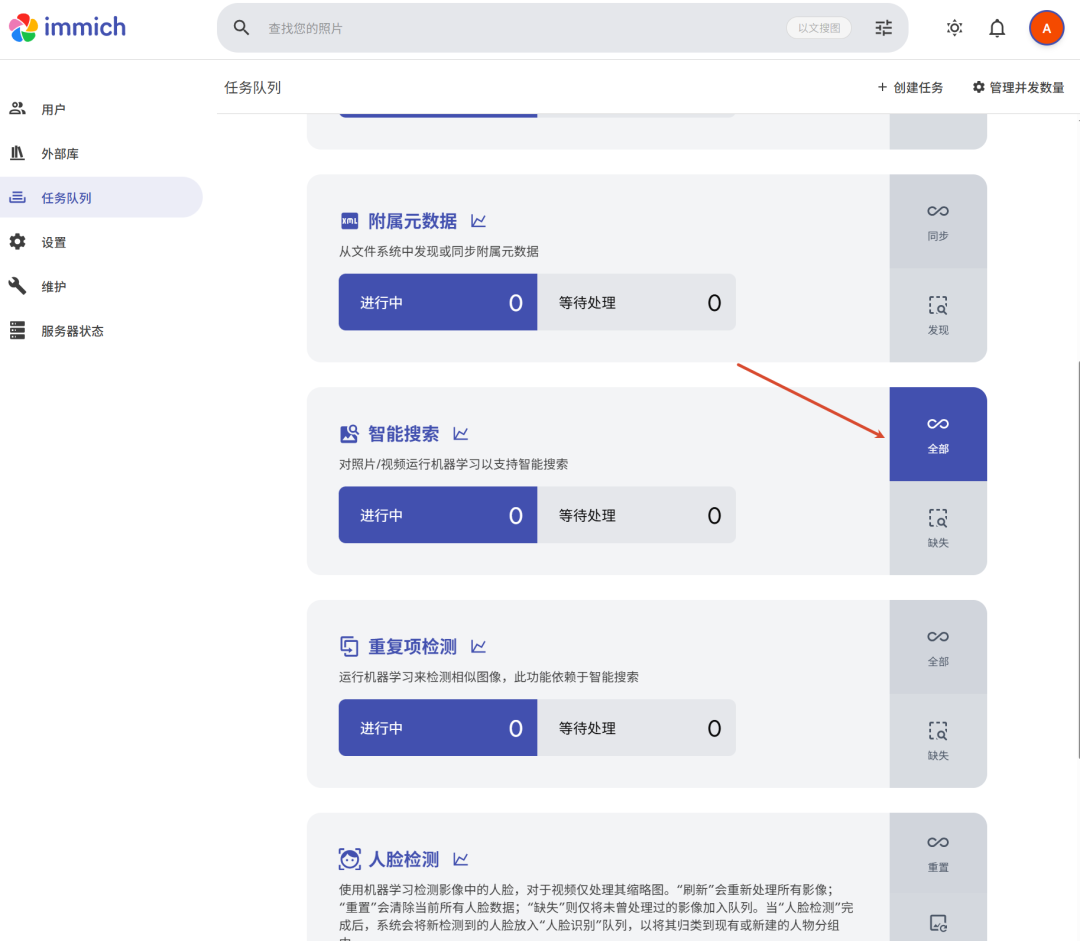The width and height of the screenshot is (1080, 941).
Task: Open chart icon next to 人脸检测
Action: (461, 860)
